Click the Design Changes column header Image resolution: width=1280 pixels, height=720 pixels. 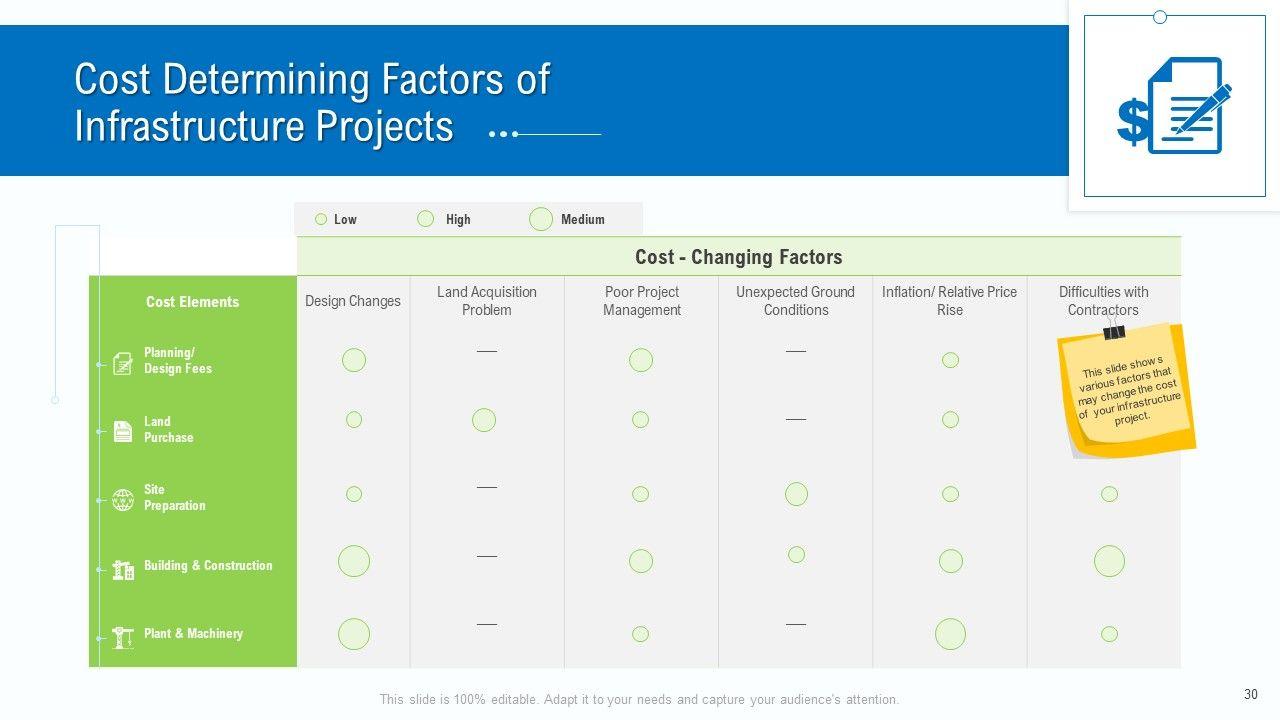pos(353,301)
